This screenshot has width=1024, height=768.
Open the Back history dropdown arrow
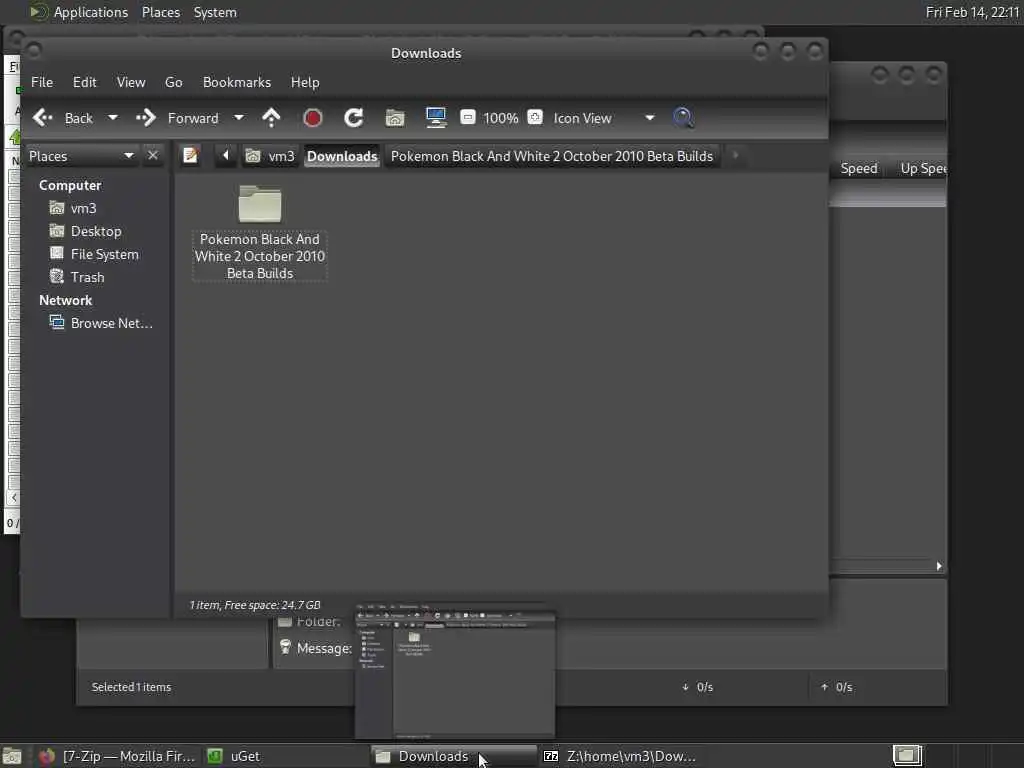point(112,118)
